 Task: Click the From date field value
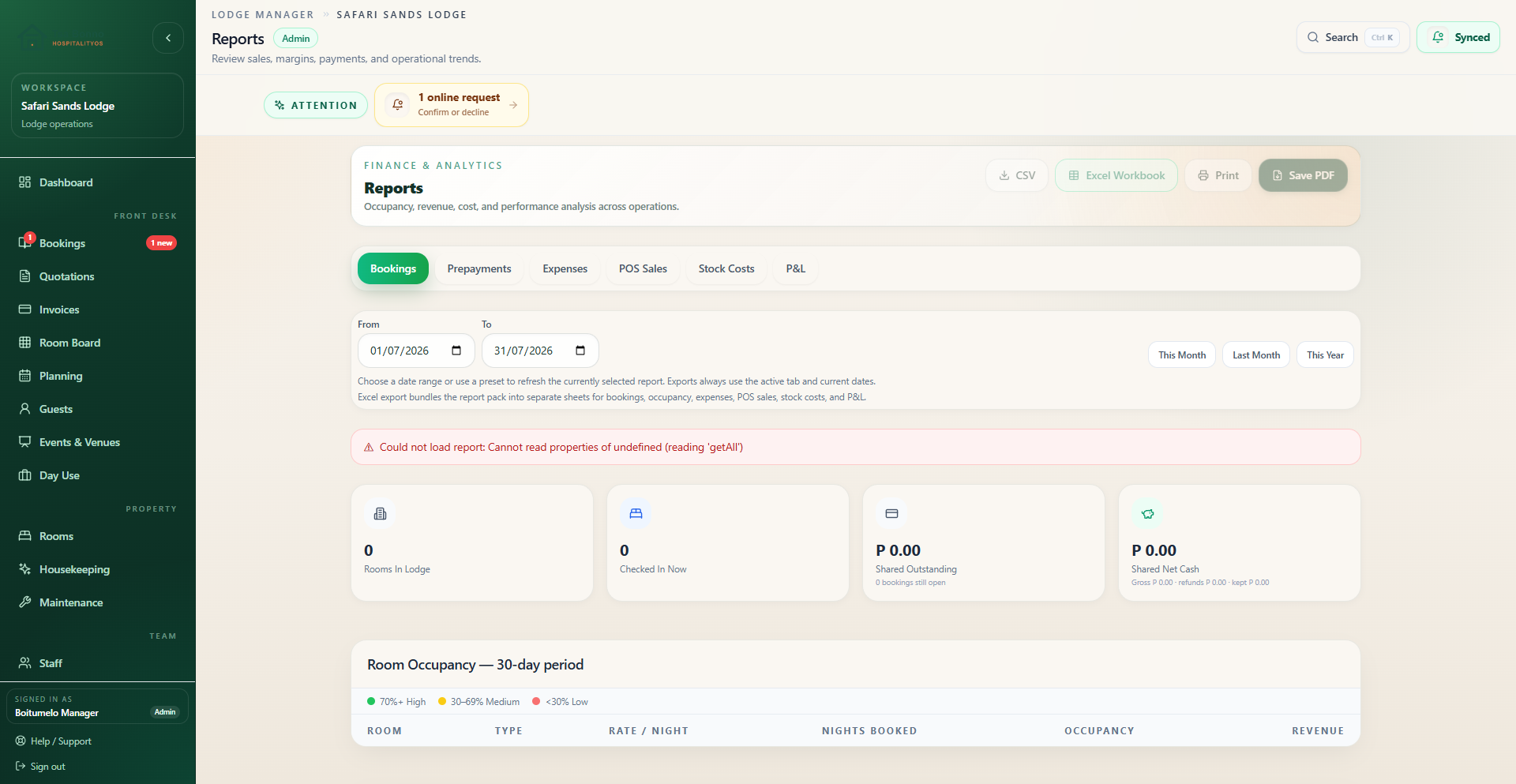pos(400,351)
